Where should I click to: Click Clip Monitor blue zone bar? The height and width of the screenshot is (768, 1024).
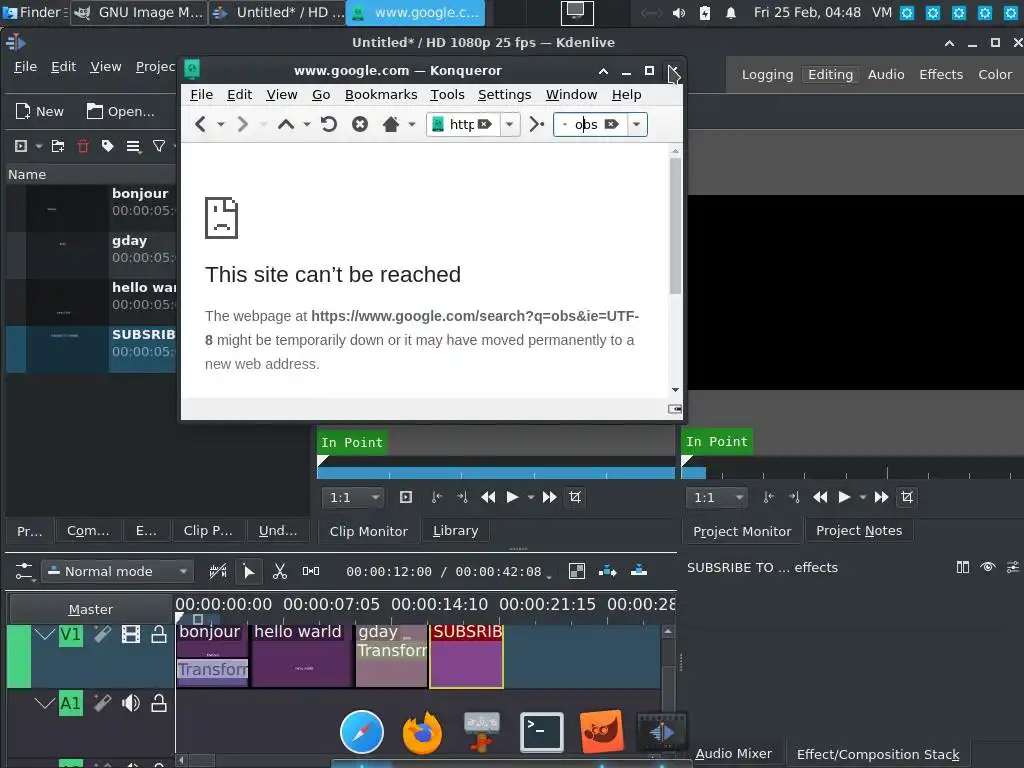[x=496, y=473]
